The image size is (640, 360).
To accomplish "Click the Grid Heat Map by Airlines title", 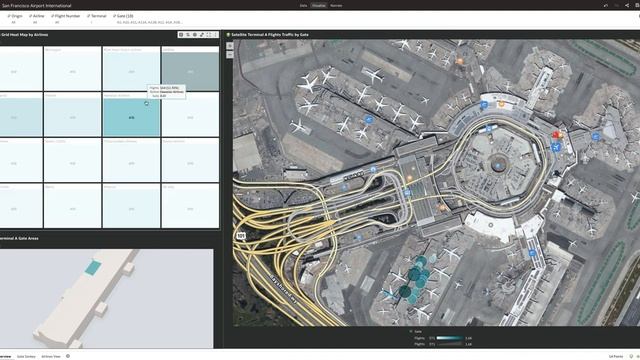I will point(24,35).
